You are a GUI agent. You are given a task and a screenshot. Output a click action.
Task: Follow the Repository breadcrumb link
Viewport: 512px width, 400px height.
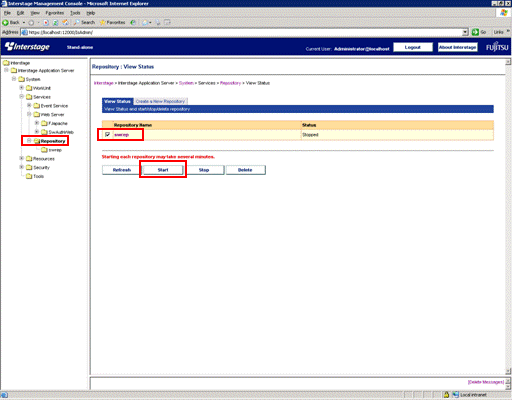pos(230,83)
